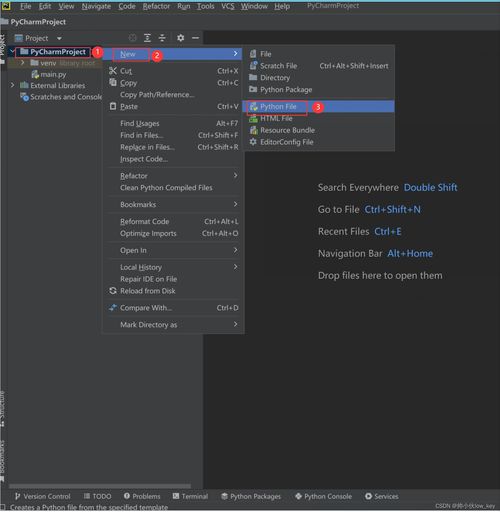Screen dimensions: 500x512
Task: Click the Expand All icon in Project toolbar
Action: point(147,38)
